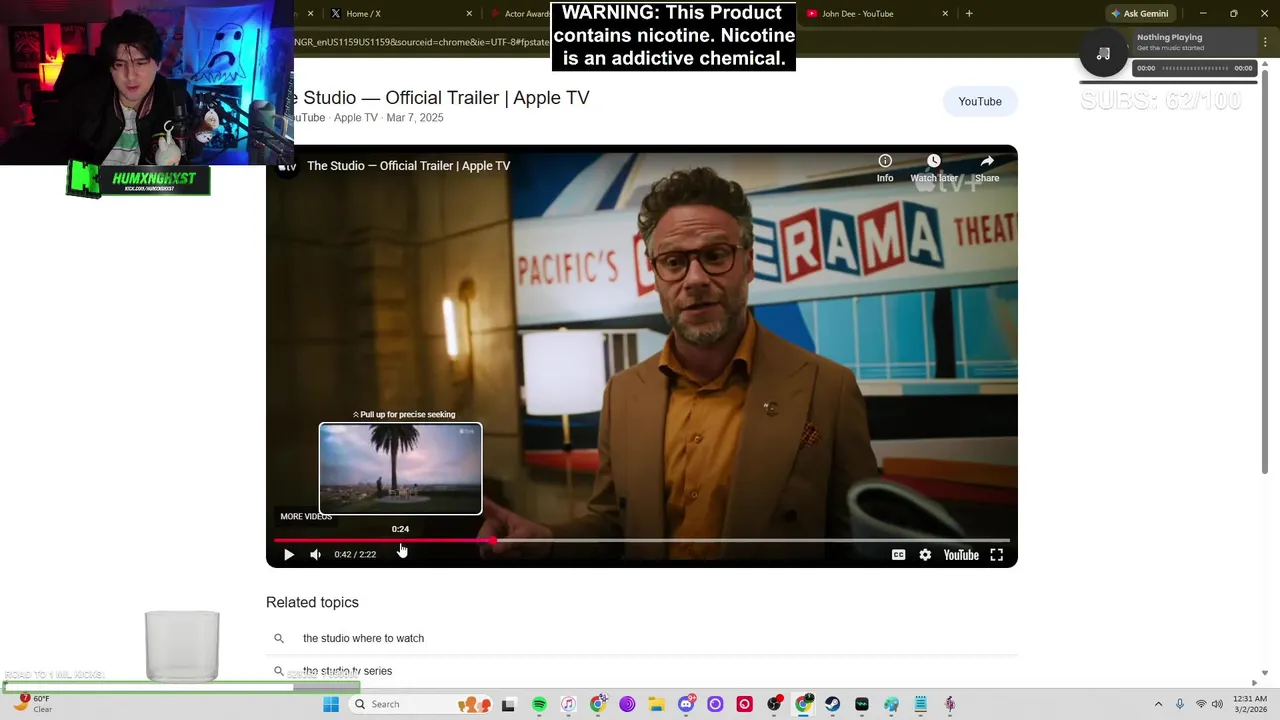The height and width of the screenshot is (720, 1280).
Task: Mute the video with the speaker icon
Action: (x=316, y=554)
